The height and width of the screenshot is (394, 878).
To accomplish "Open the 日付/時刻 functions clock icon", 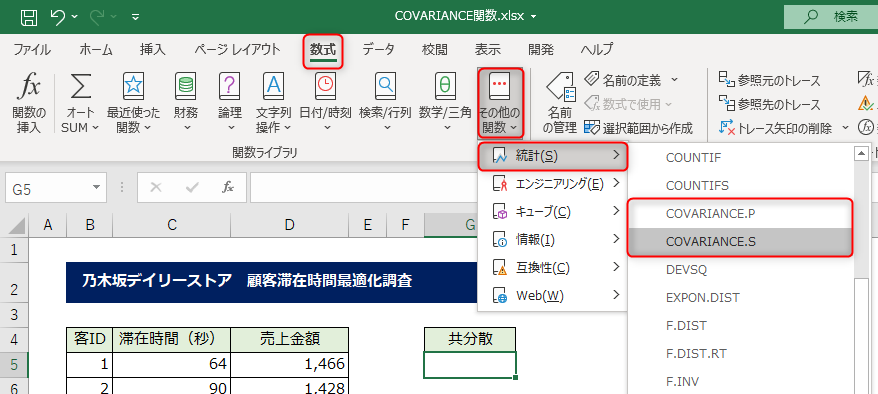I will 325,87.
